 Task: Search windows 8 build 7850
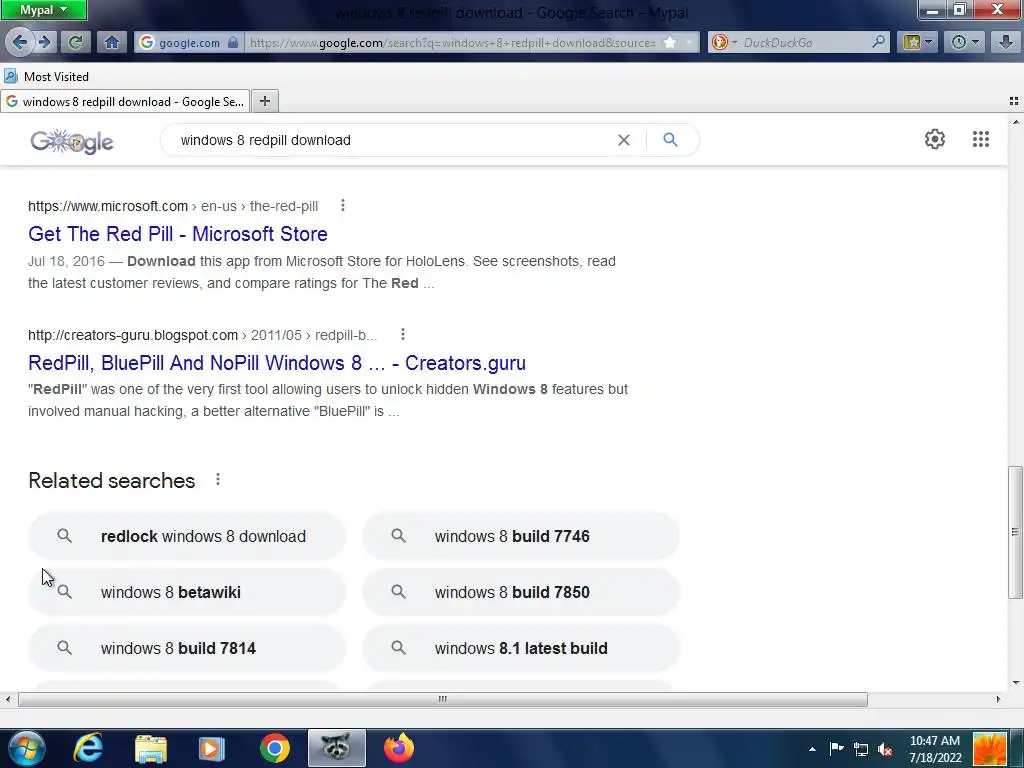tap(520, 592)
